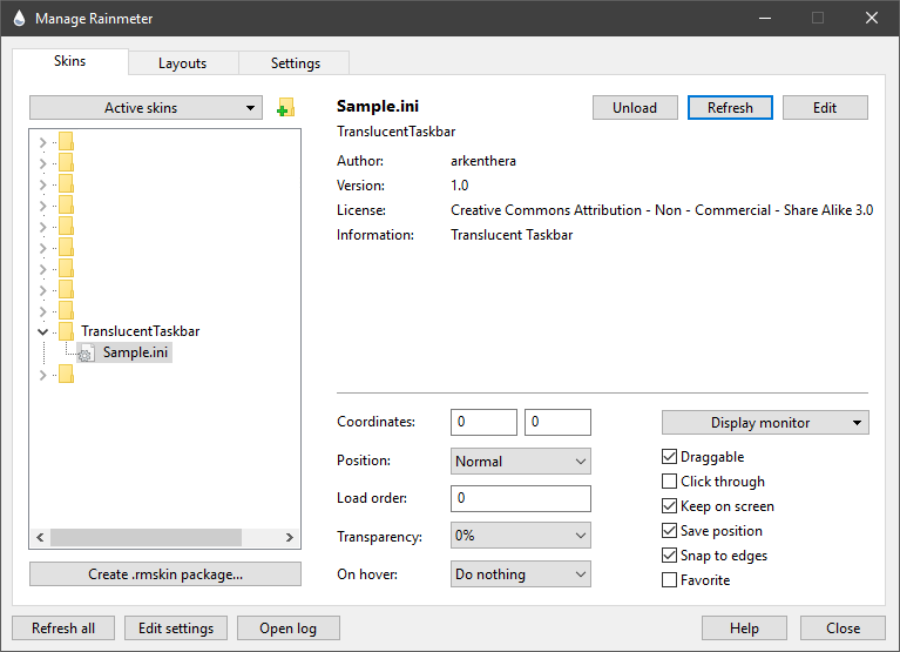
Task: Click the TranslucentTaskbar folder icon
Action: [x=66, y=331]
